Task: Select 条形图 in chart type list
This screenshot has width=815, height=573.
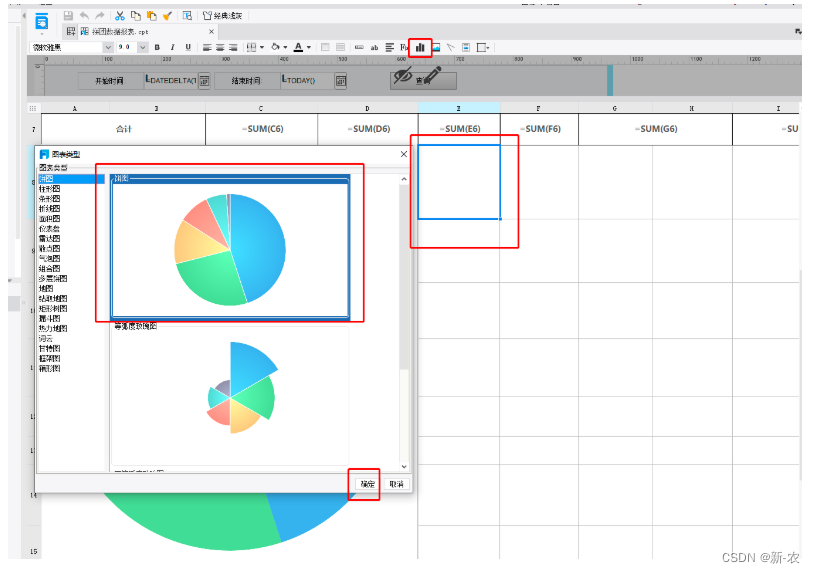Action: click(49, 199)
